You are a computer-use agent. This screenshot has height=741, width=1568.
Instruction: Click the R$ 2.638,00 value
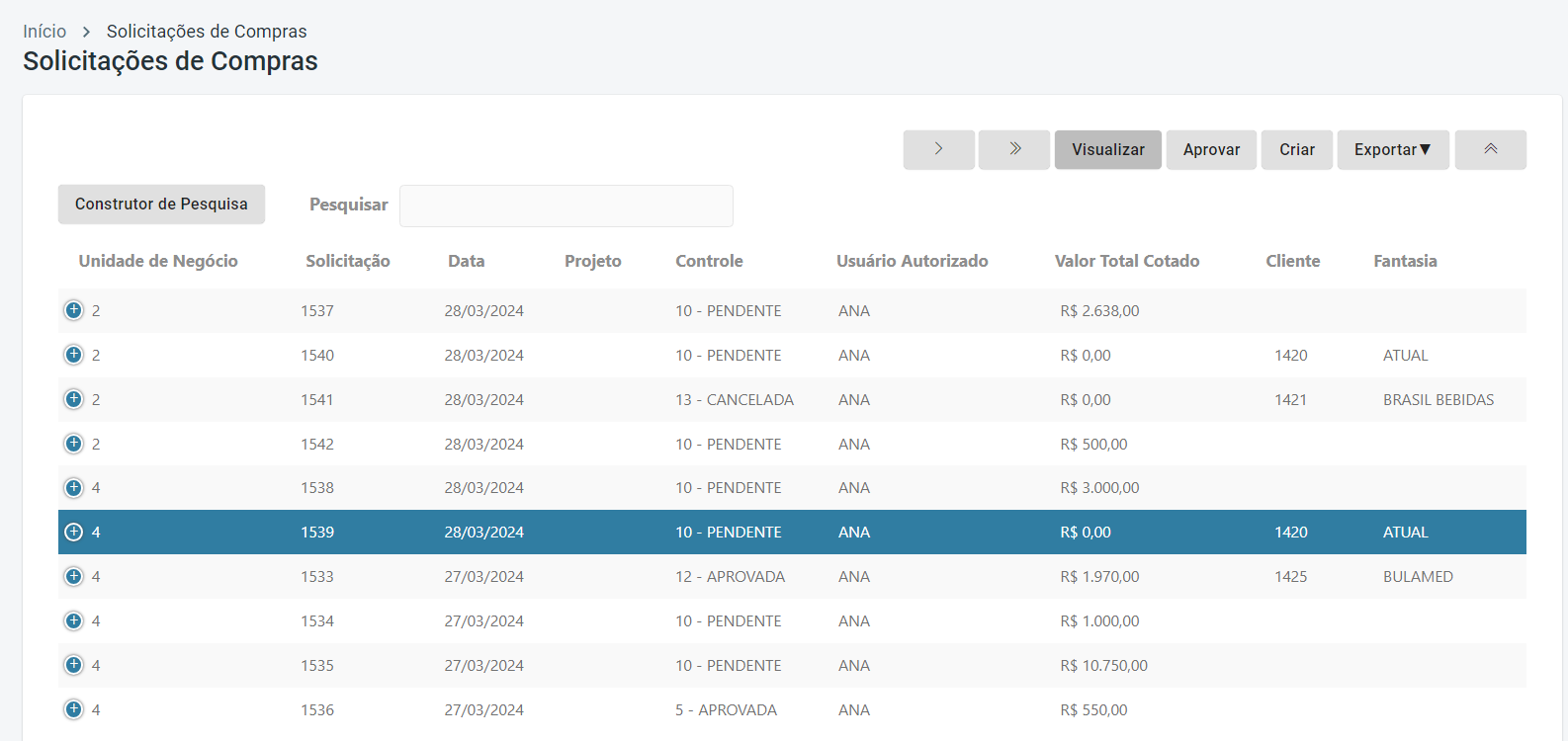pos(1099,310)
